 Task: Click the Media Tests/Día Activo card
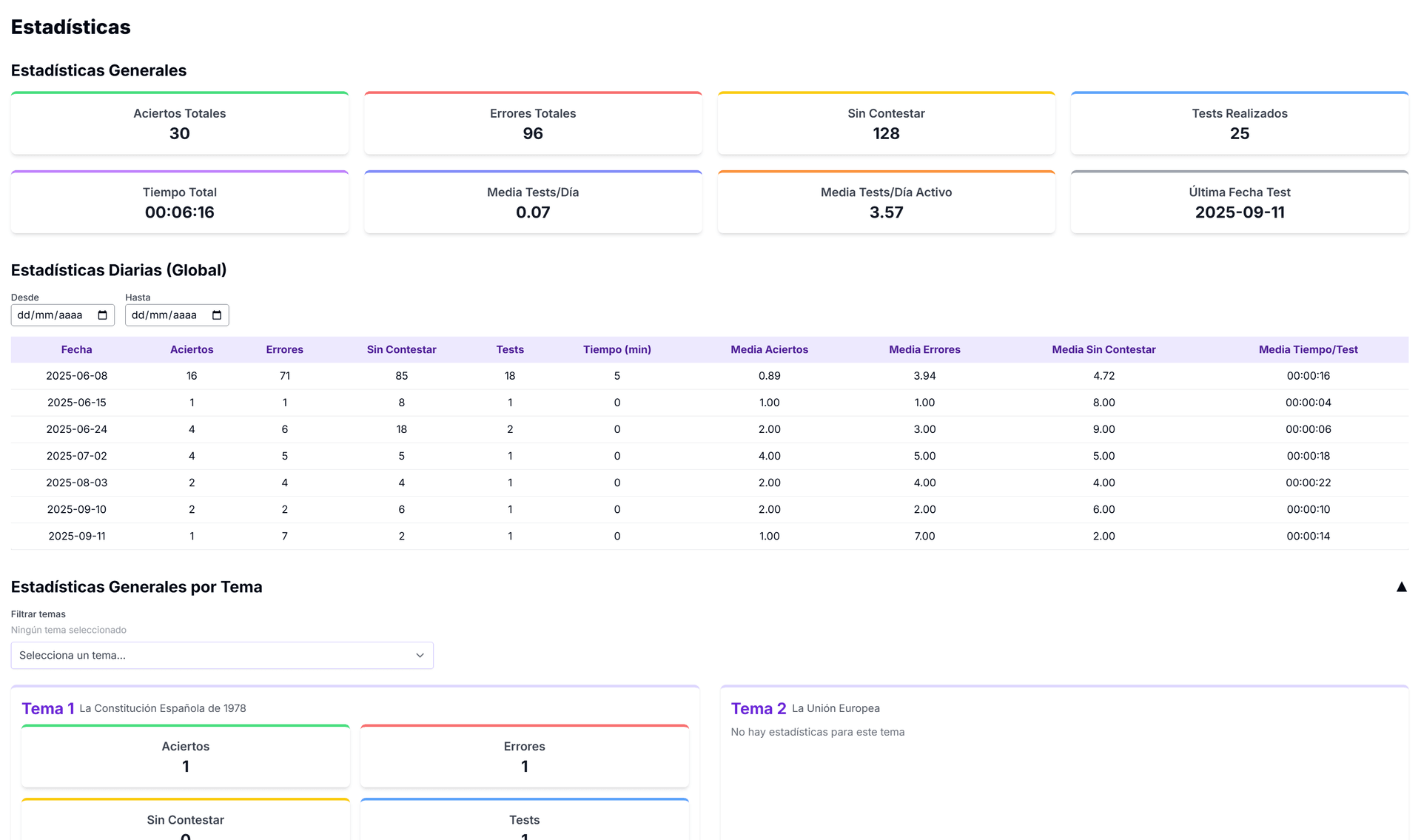coord(886,201)
